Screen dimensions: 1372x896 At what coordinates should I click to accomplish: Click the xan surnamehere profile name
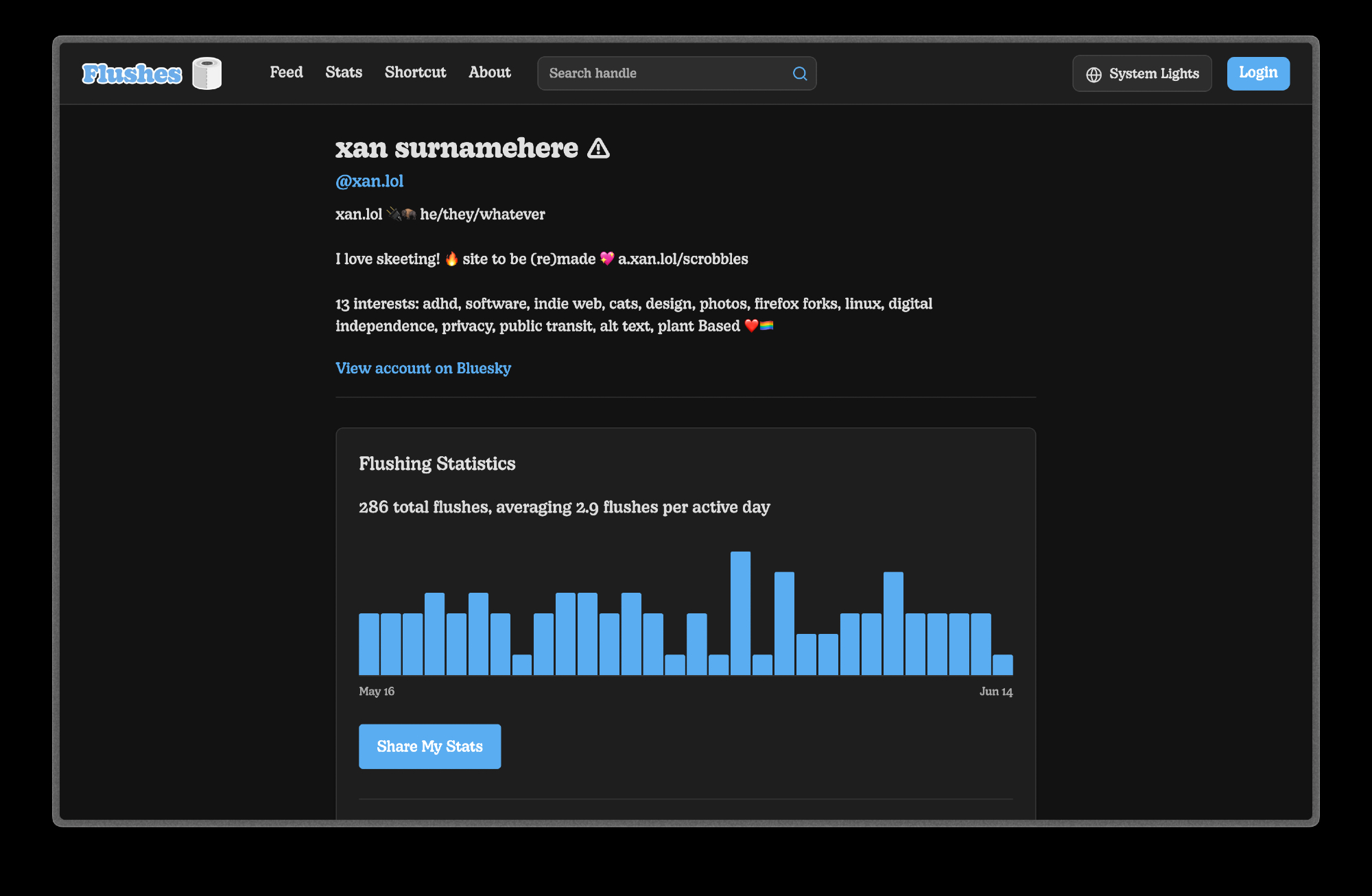pos(456,148)
